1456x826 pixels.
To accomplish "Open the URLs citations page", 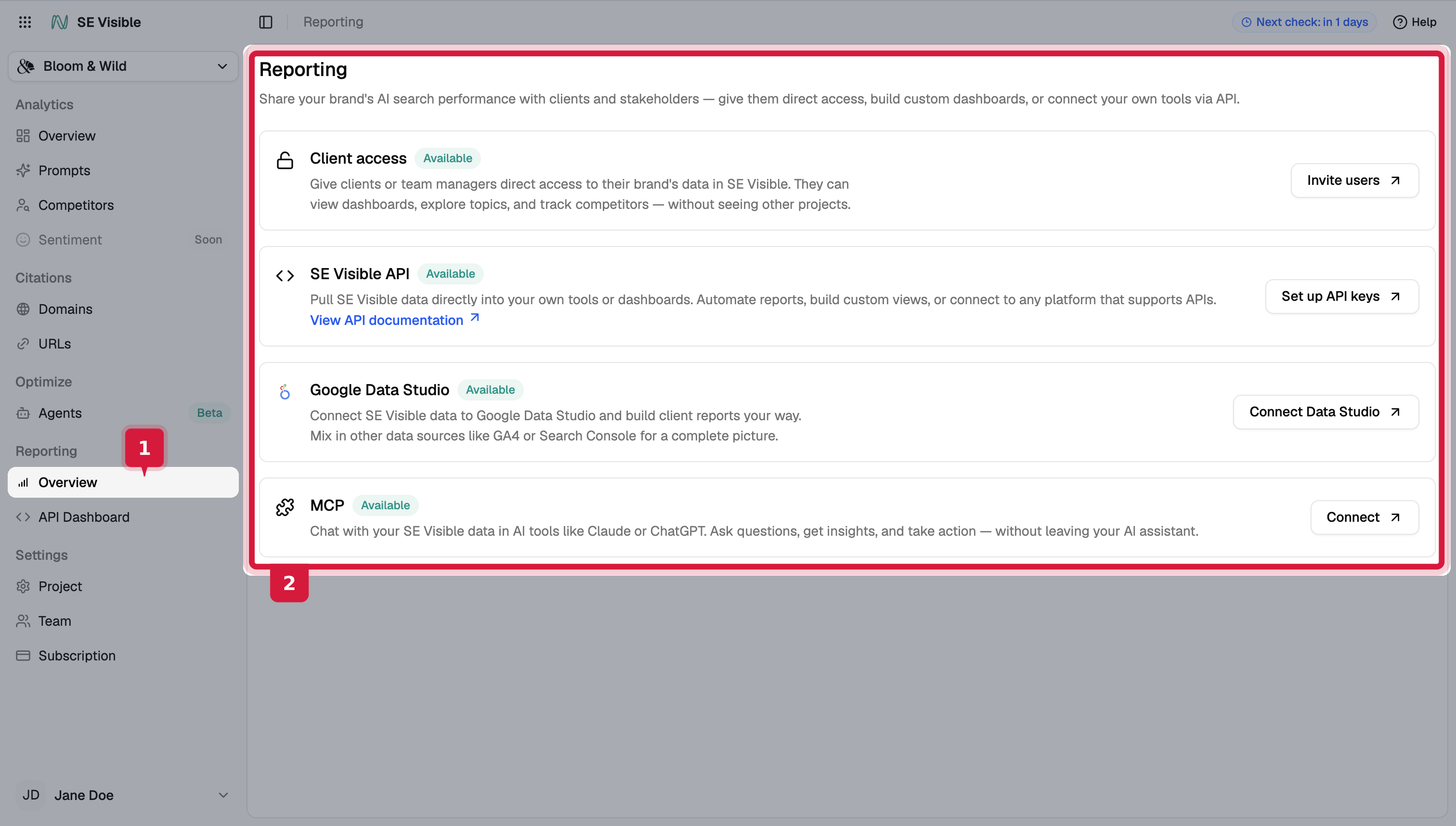I will (x=123, y=344).
